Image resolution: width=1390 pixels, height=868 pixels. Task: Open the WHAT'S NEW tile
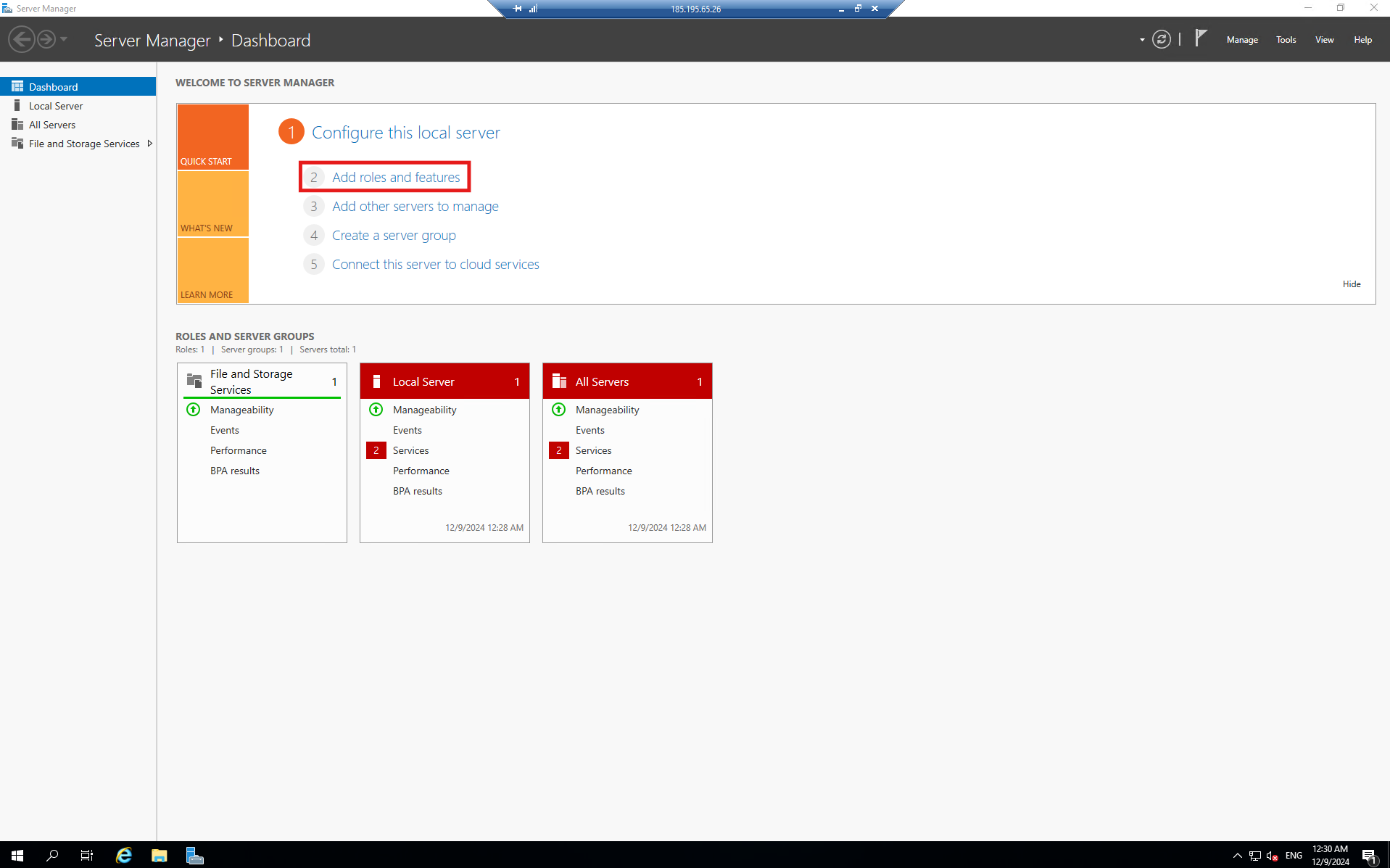213,204
